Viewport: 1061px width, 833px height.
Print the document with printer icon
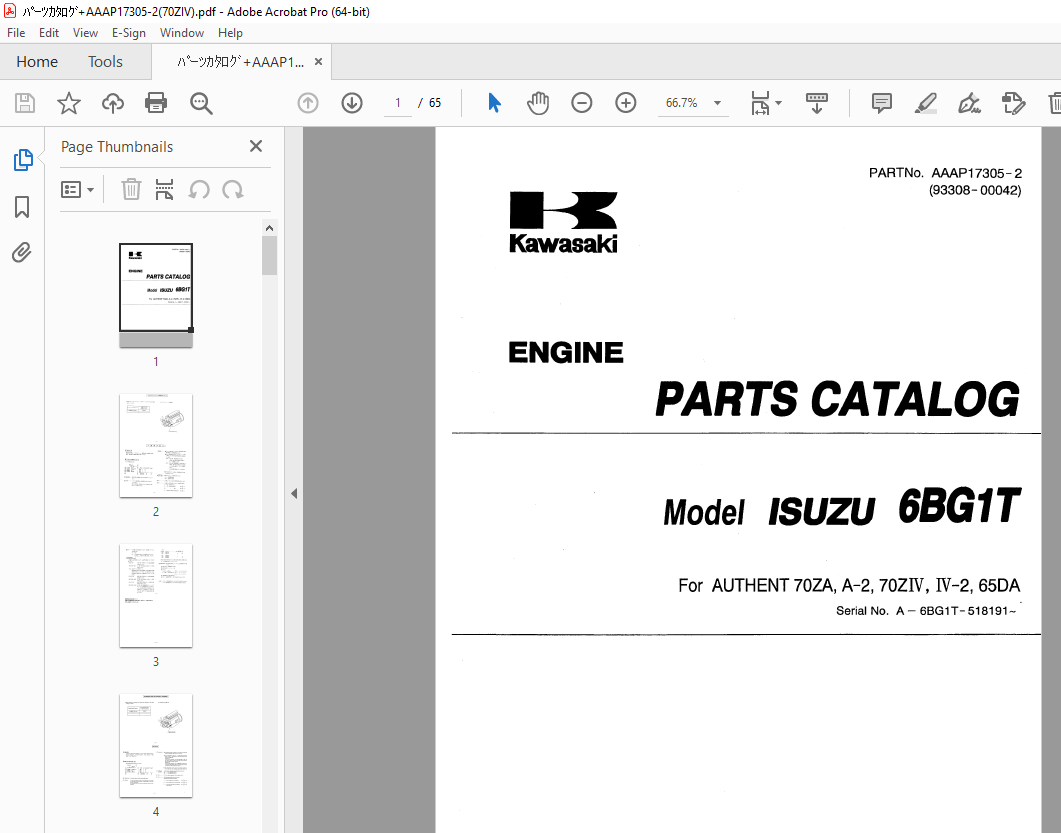point(156,104)
